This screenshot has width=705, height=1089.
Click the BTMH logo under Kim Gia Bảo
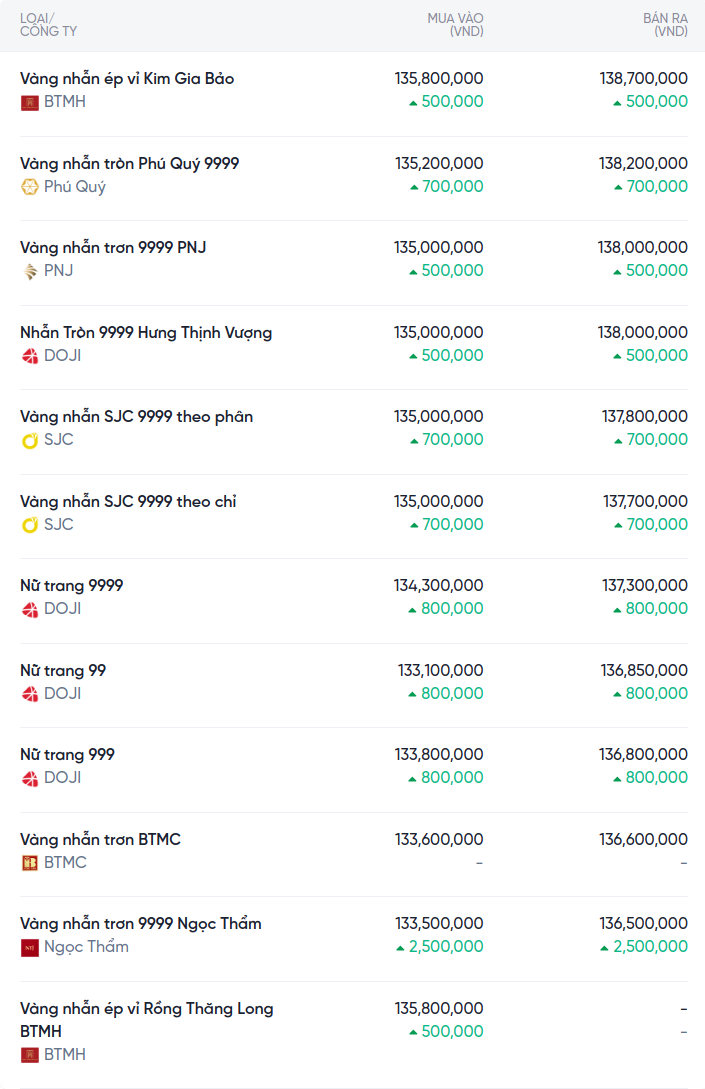tap(30, 102)
